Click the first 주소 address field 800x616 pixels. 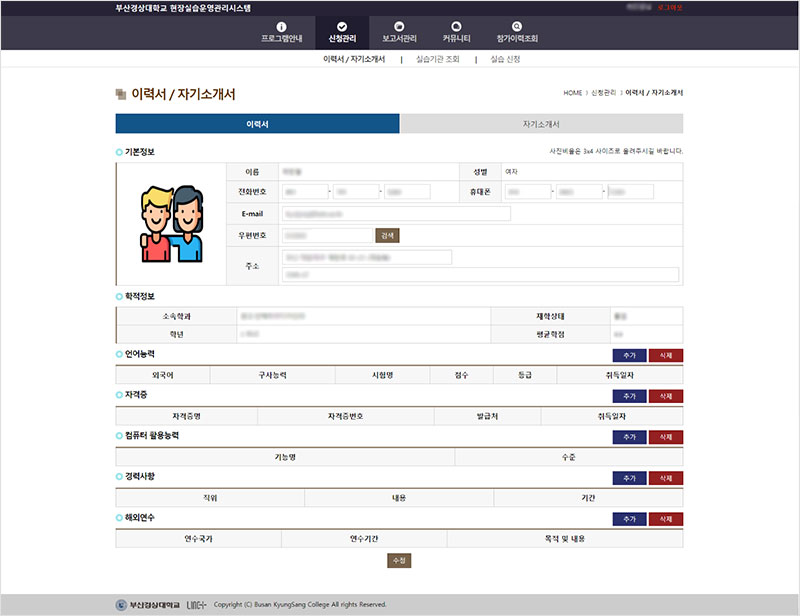[x=367, y=257]
